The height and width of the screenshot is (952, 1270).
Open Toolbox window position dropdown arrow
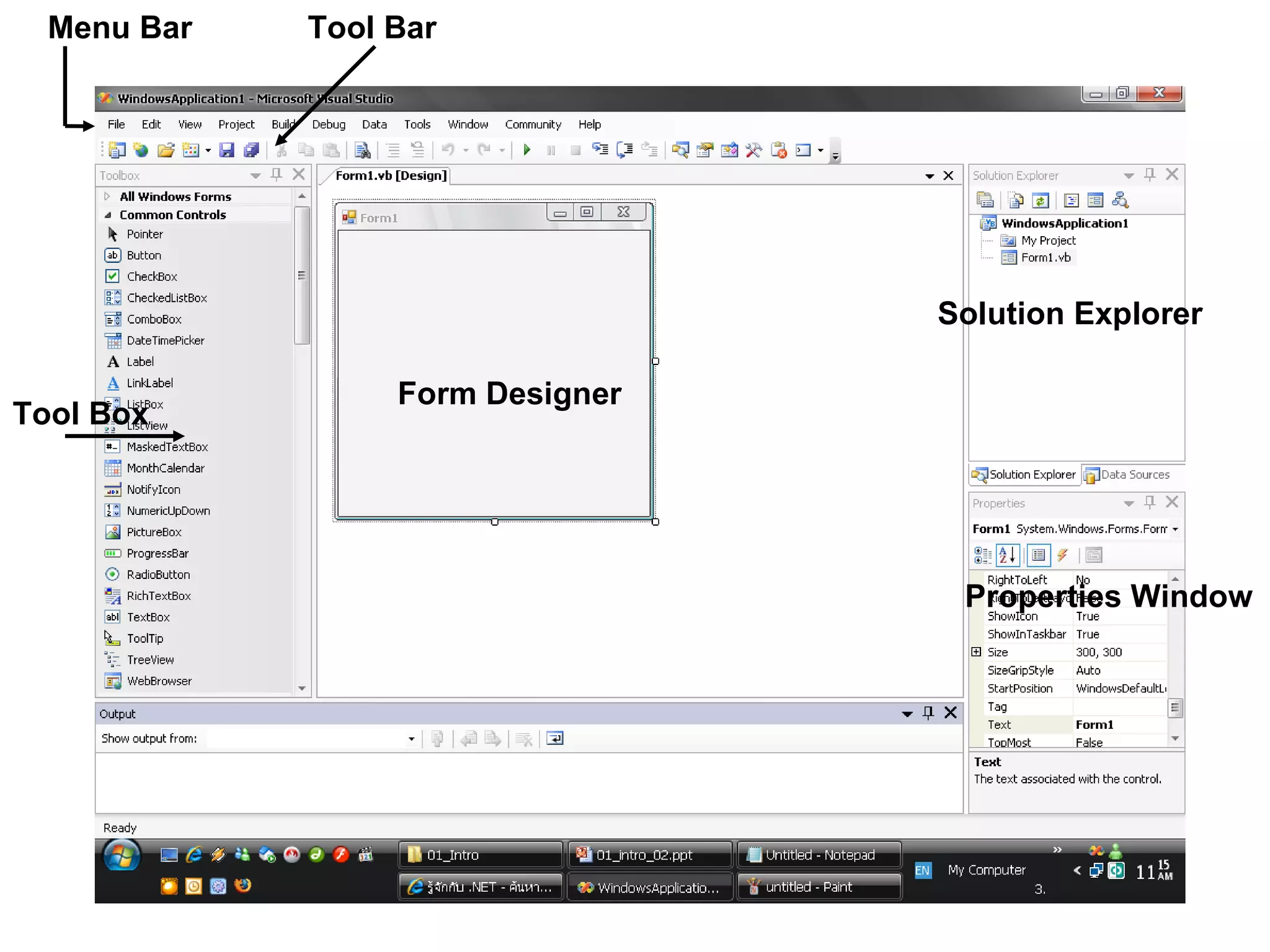click(255, 176)
